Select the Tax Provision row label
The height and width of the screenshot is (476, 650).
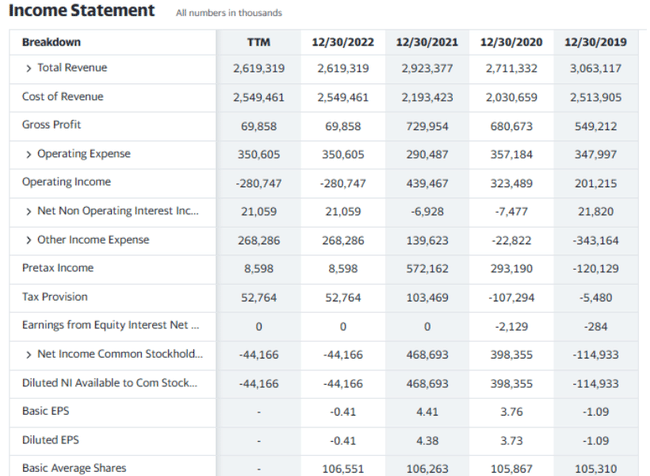54,297
